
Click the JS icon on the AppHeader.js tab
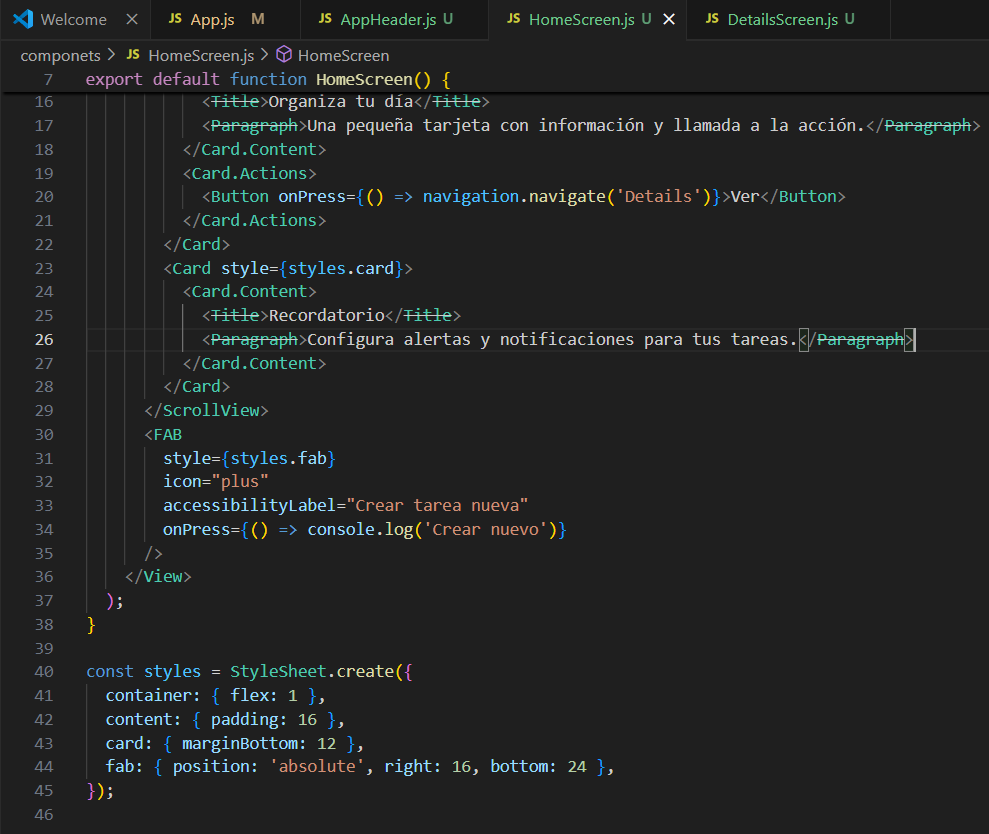(325, 19)
